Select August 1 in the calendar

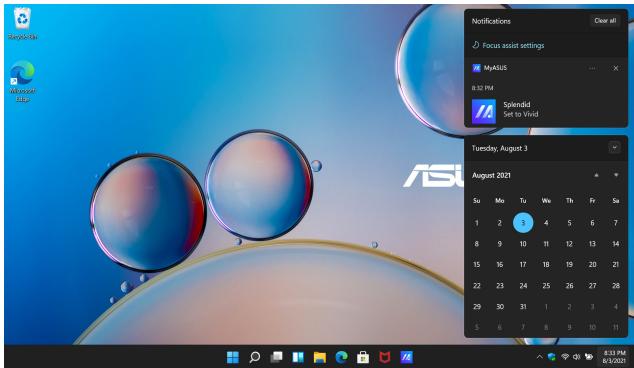tap(477, 223)
